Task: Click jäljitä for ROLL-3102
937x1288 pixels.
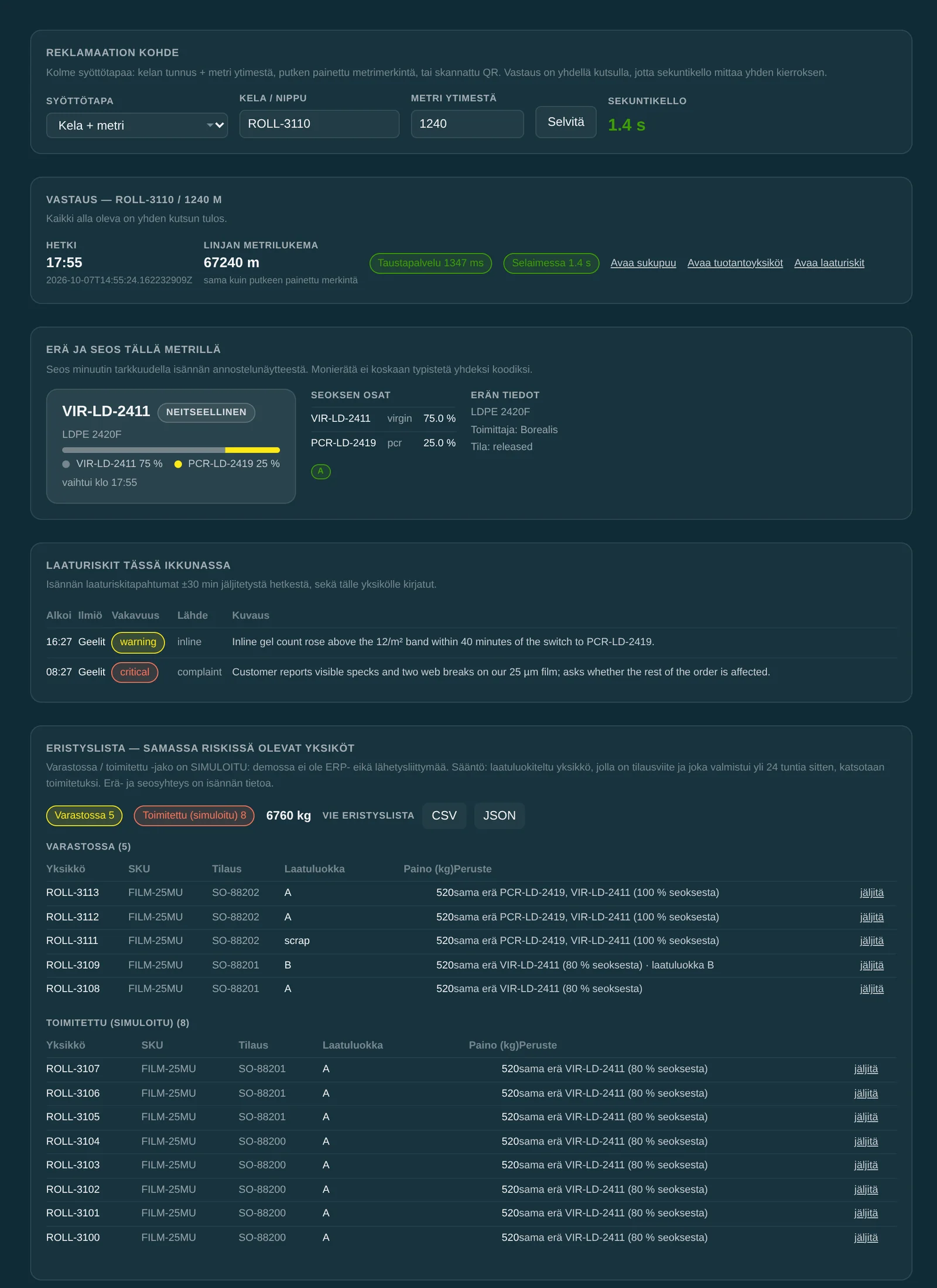Action: (866, 1190)
